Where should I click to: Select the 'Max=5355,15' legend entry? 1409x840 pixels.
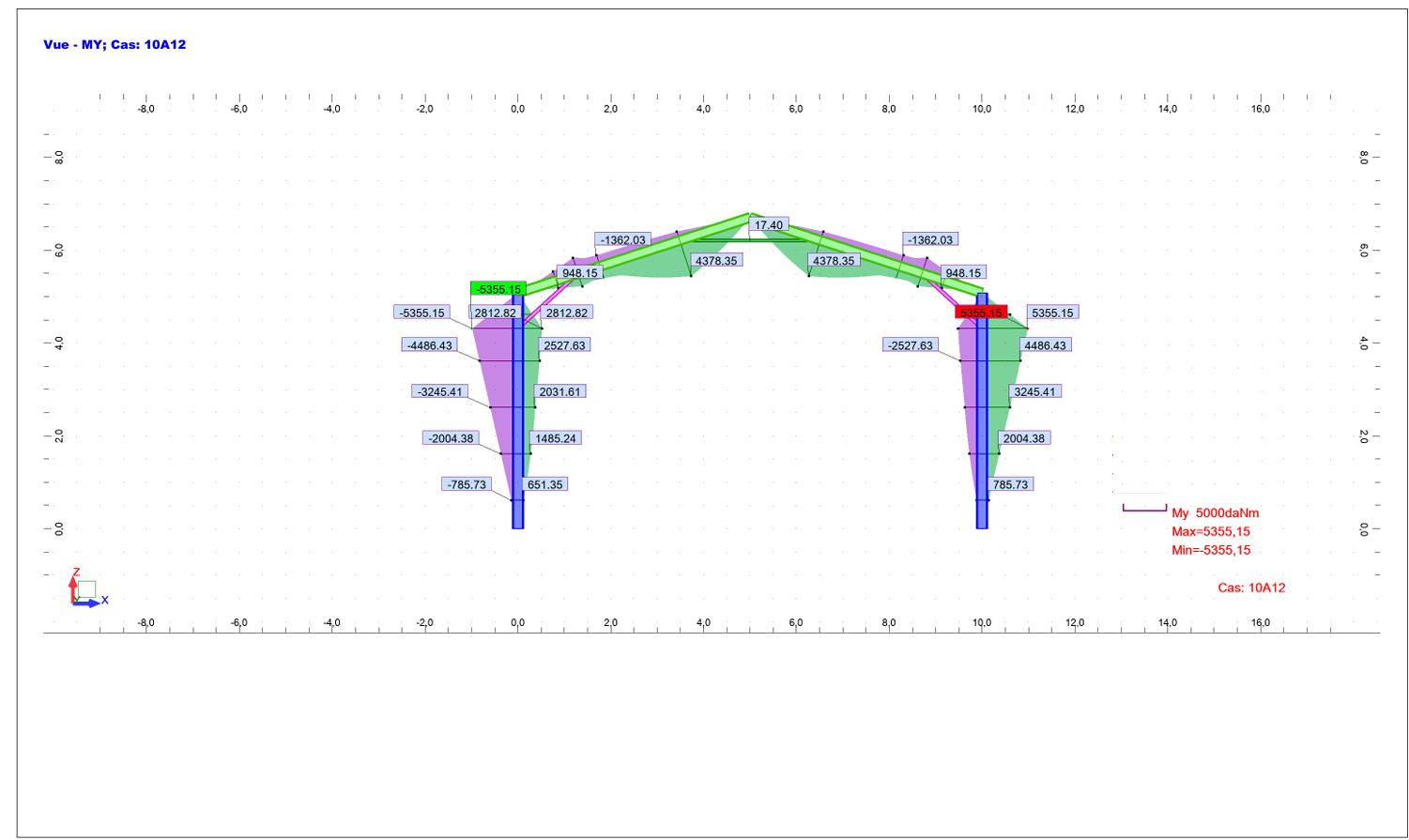[1210, 531]
